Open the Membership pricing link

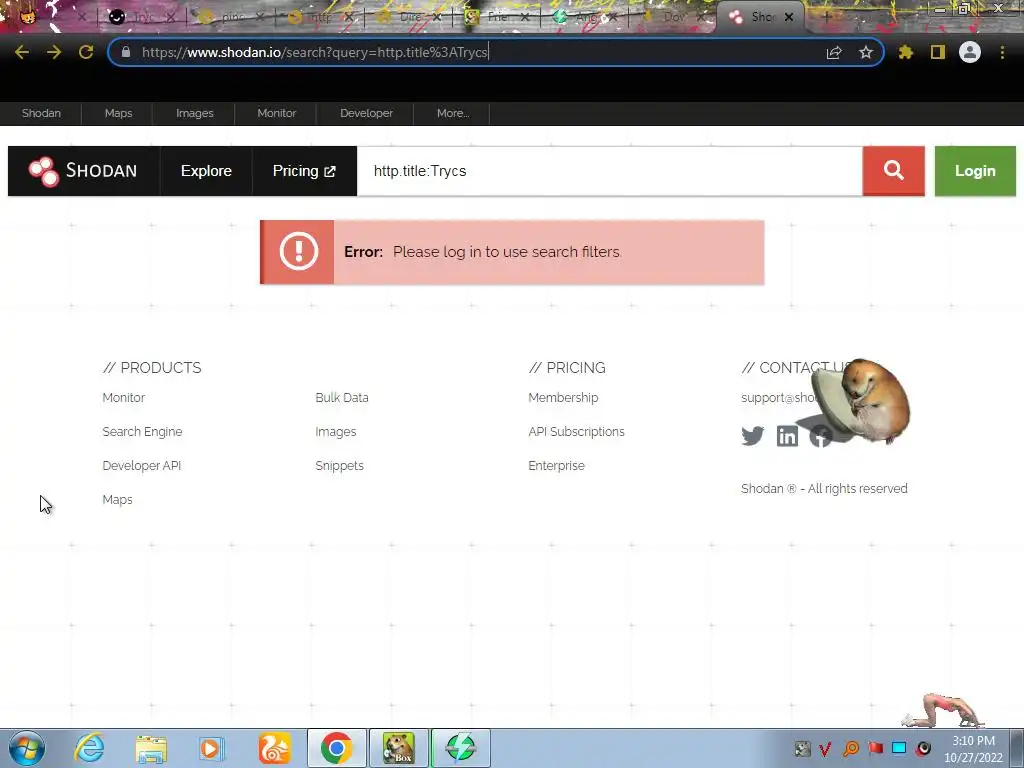point(563,398)
